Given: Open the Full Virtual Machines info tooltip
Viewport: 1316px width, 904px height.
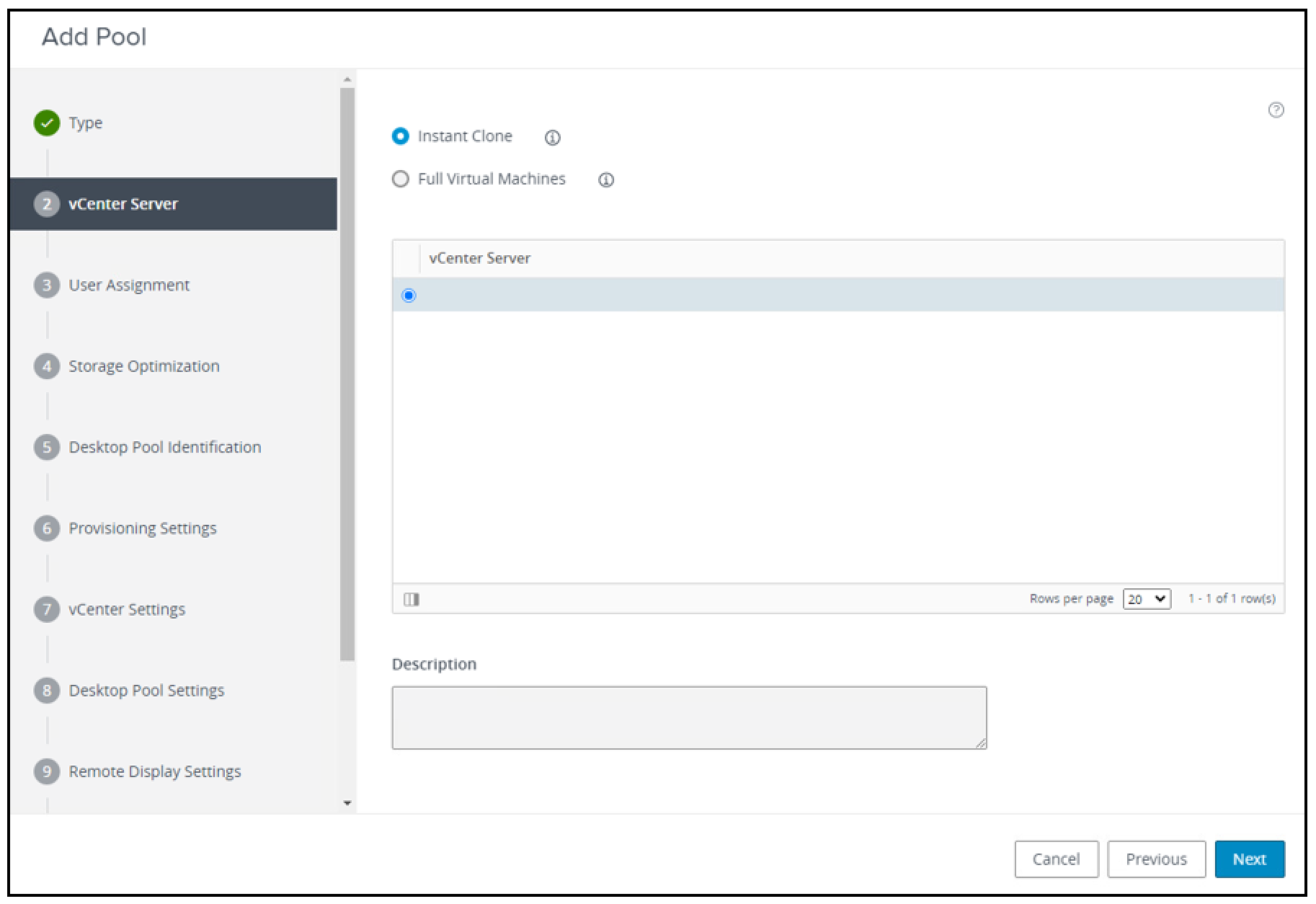Looking at the screenshot, I should point(605,180).
